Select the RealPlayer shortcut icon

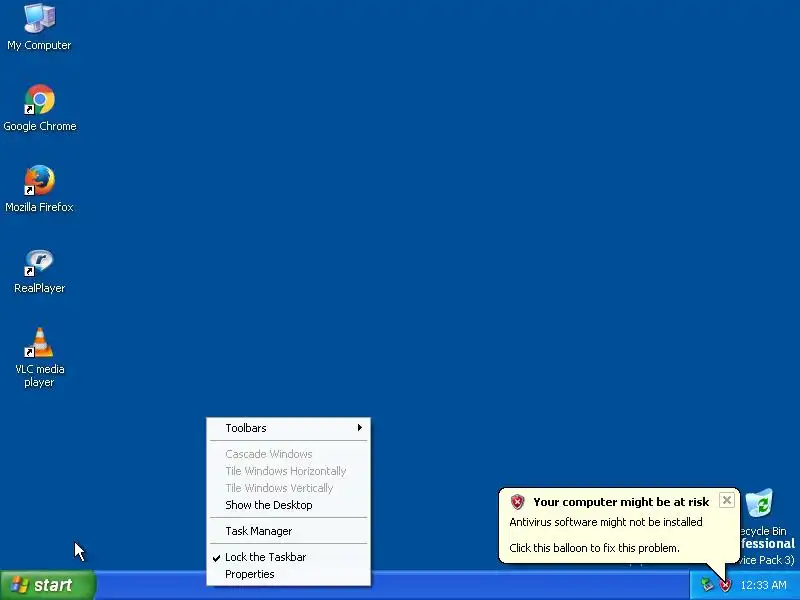pos(39,262)
